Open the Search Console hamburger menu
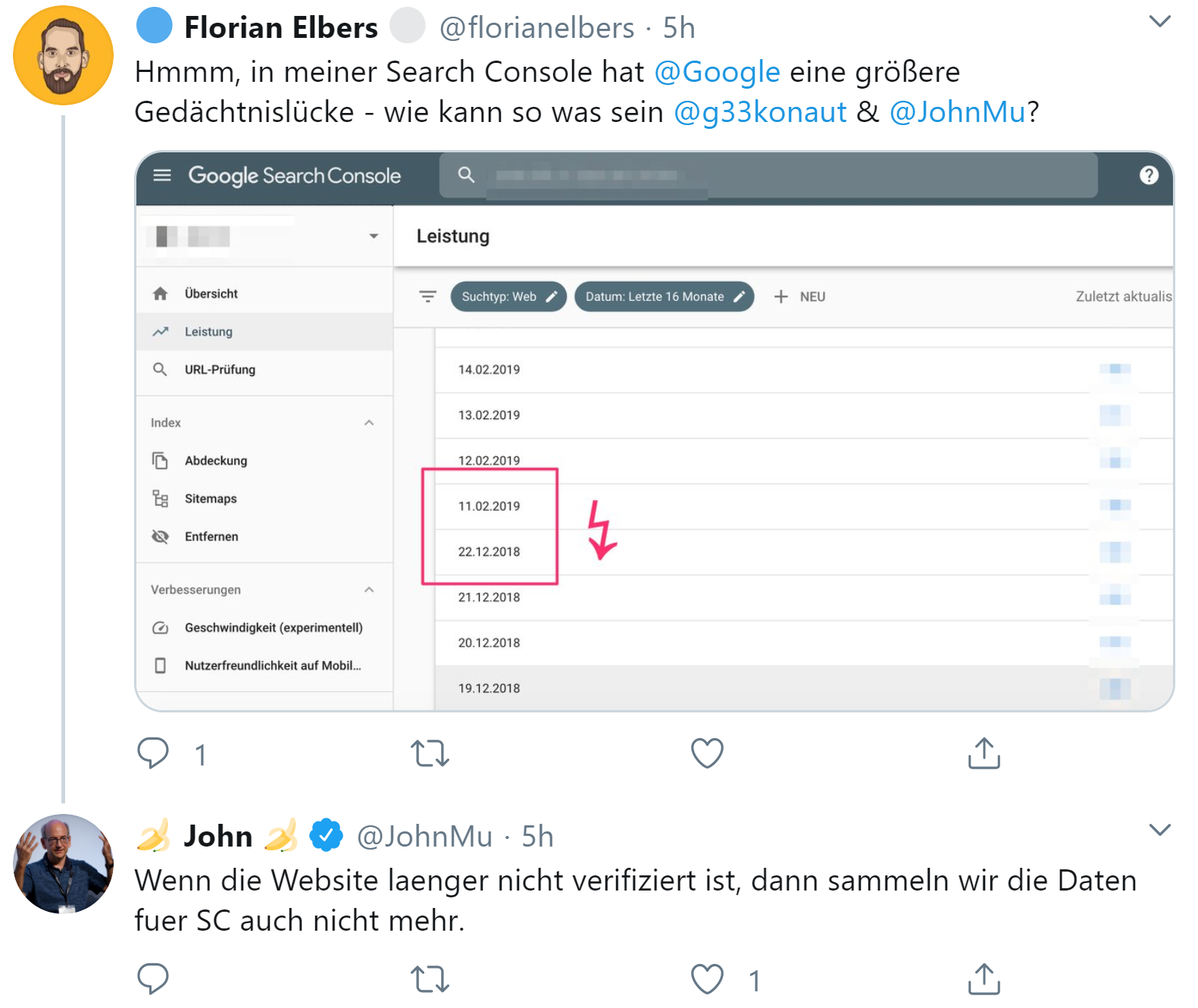 pyautogui.click(x=161, y=175)
